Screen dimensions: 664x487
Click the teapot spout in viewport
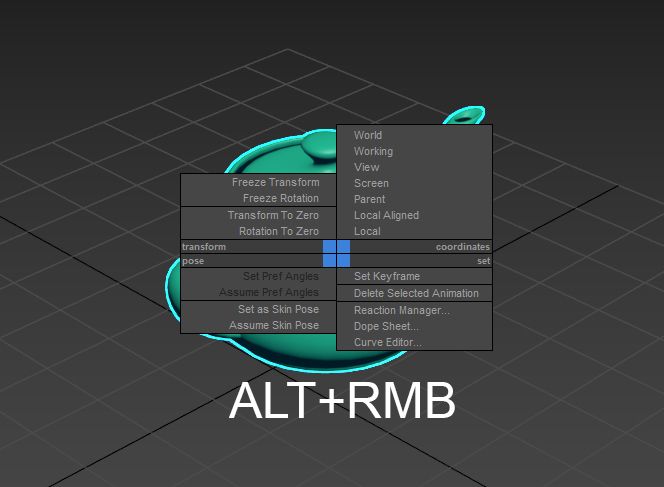point(465,116)
